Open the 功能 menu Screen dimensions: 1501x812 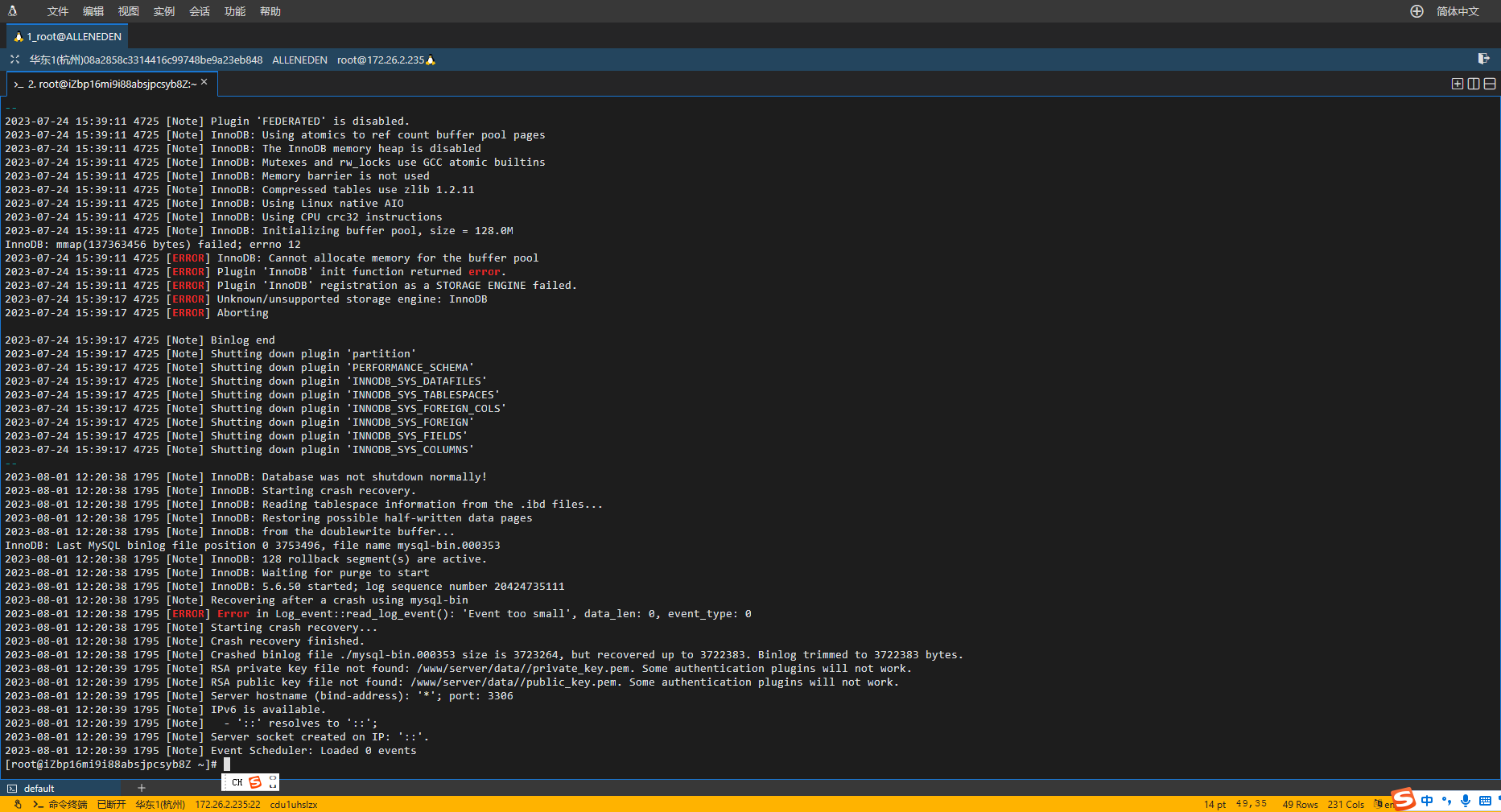point(235,11)
